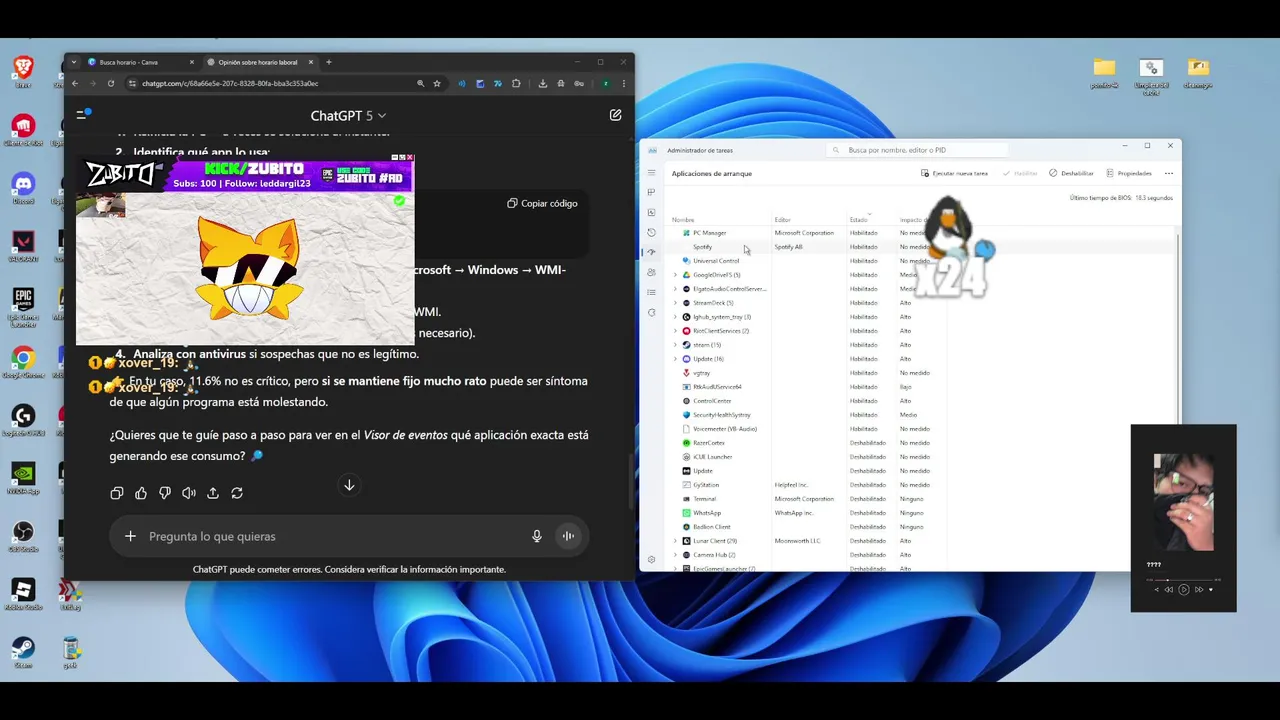
Task: Open Steam desktop shortcut
Action: pyautogui.click(x=23, y=654)
